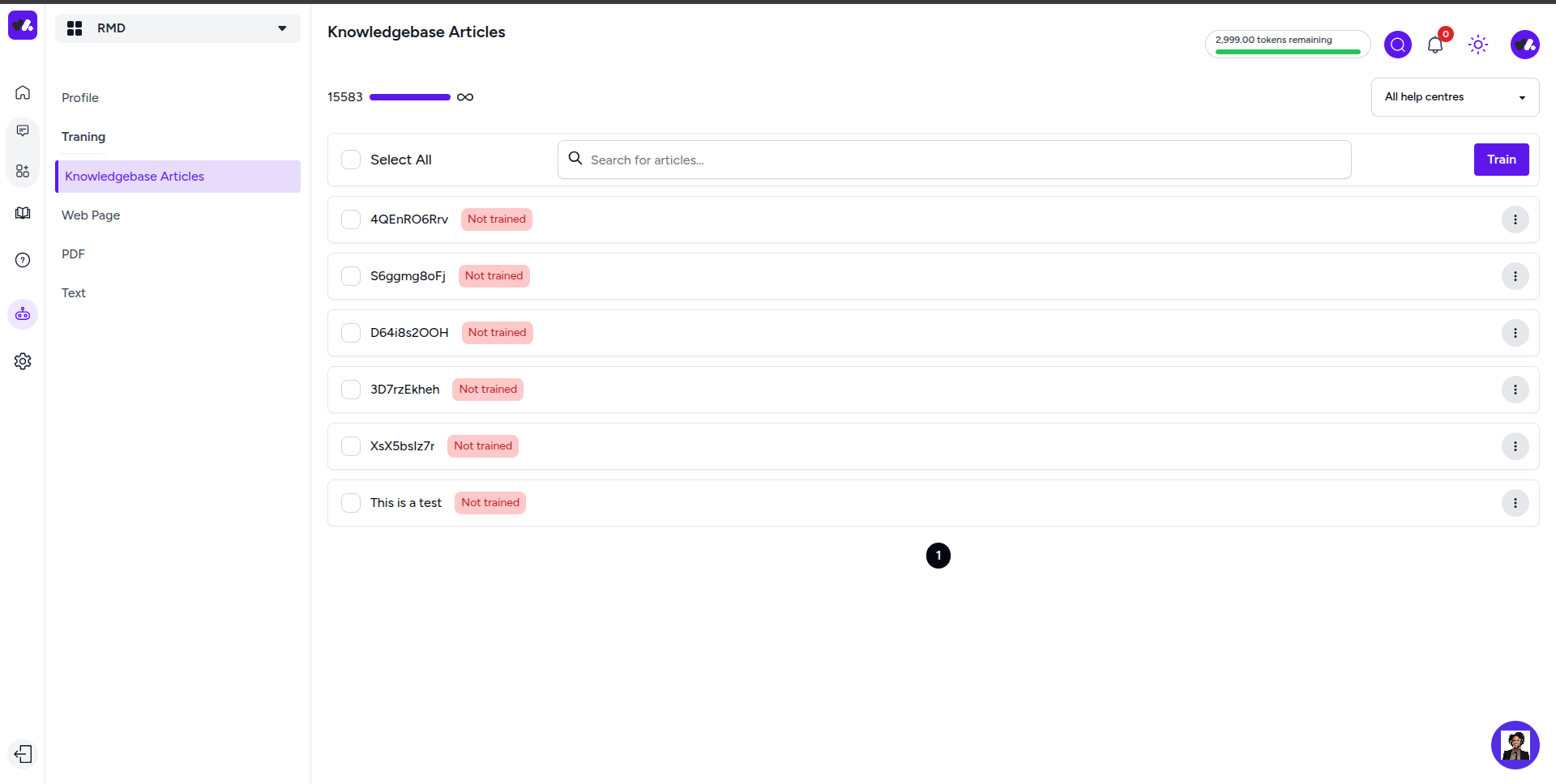Viewport: 1556px width, 784px height.
Task: Go to the Web Page menu item
Action: [91, 215]
